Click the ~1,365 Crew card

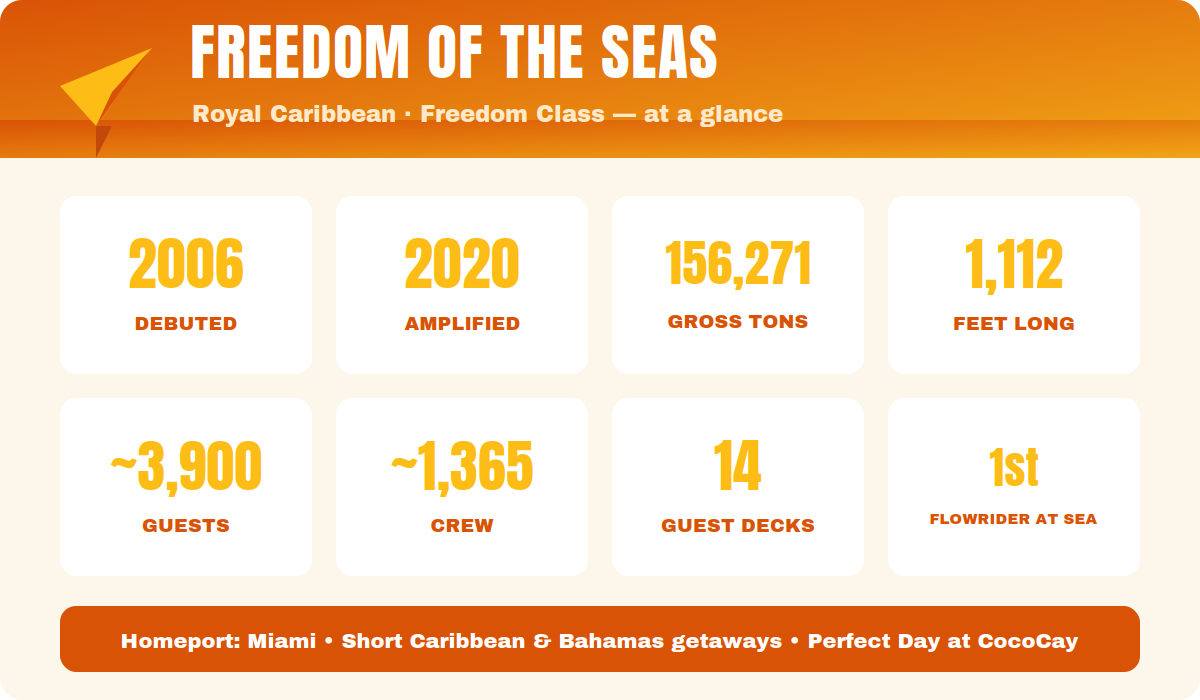point(462,487)
